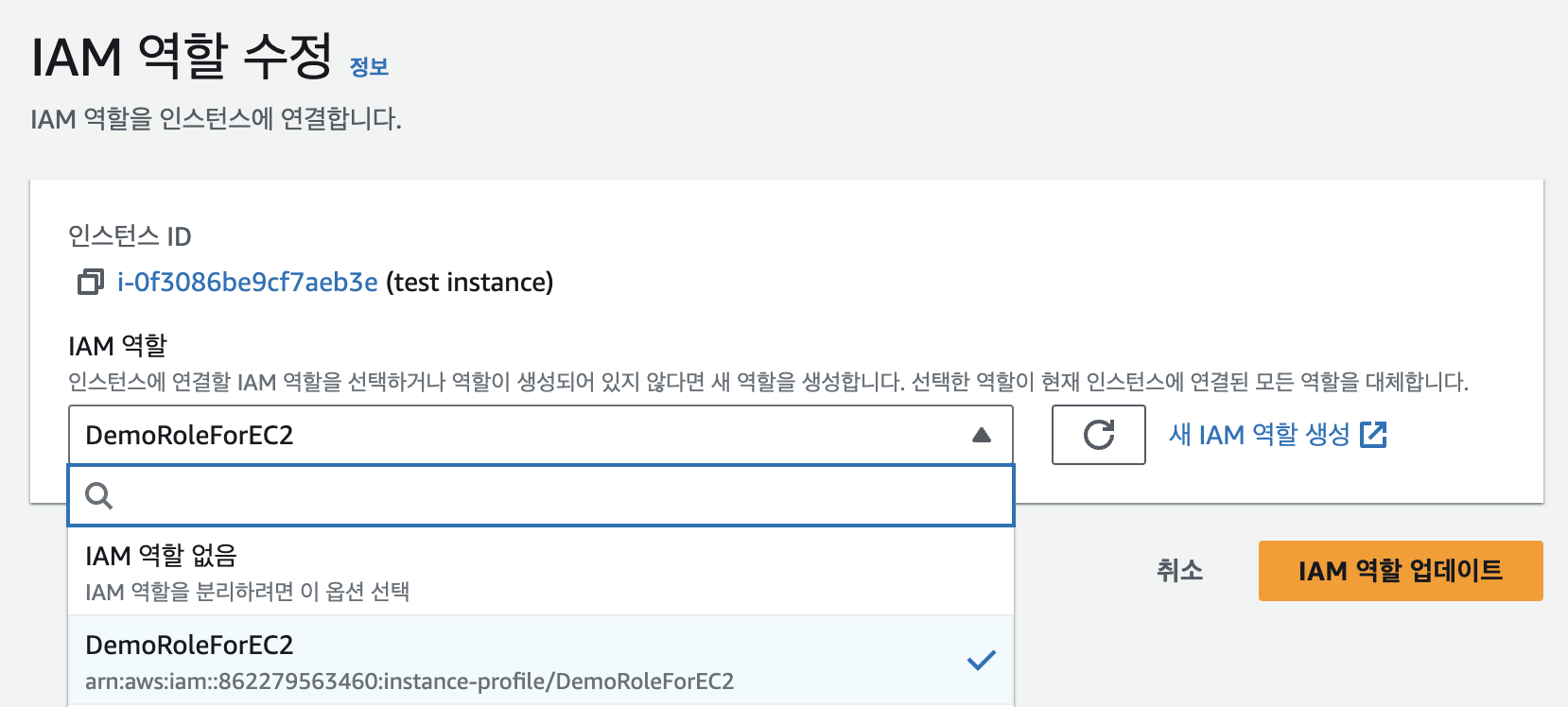Click the '새 IAM 역할 생성' link
Screen dimensions: 1568x707
[1259, 435]
